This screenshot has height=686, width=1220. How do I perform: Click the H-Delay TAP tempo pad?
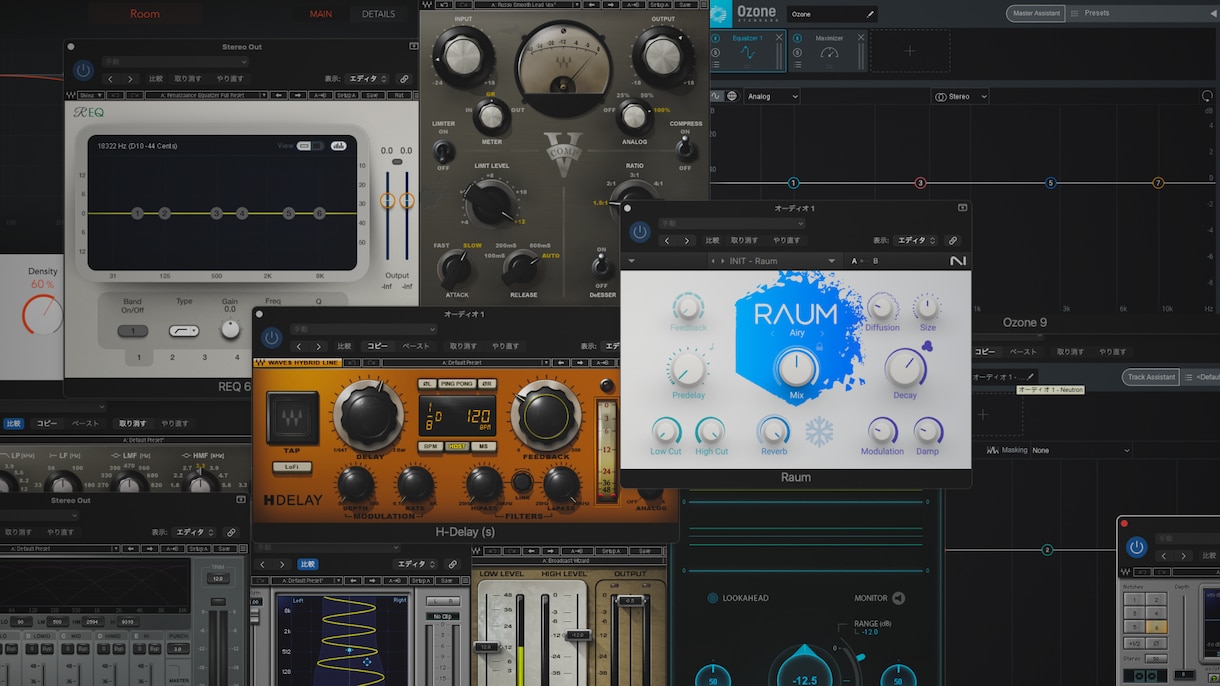coord(292,417)
